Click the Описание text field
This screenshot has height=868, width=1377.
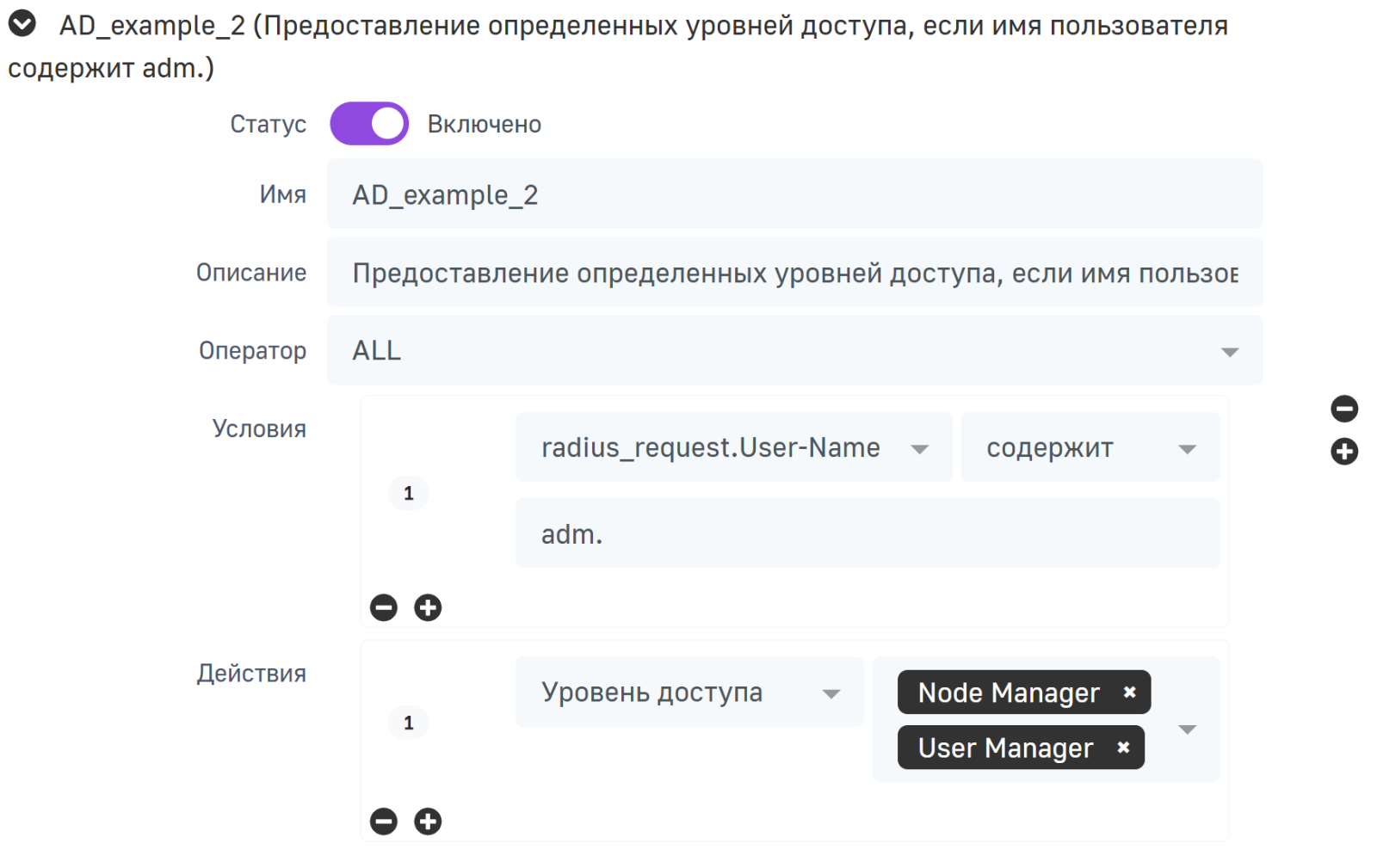793,273
